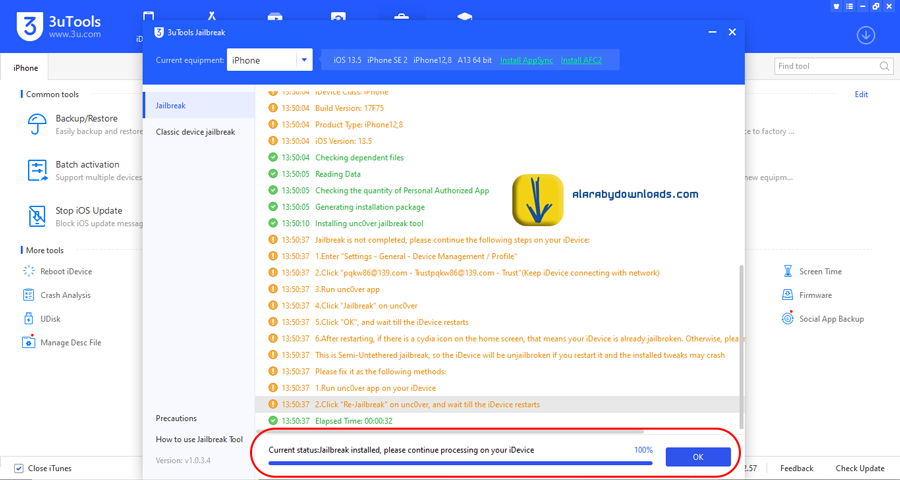The height and width of the screenshot is (480, 900).
Task: Open the Social App Backup icon
Action: click(x=788, y=319)
